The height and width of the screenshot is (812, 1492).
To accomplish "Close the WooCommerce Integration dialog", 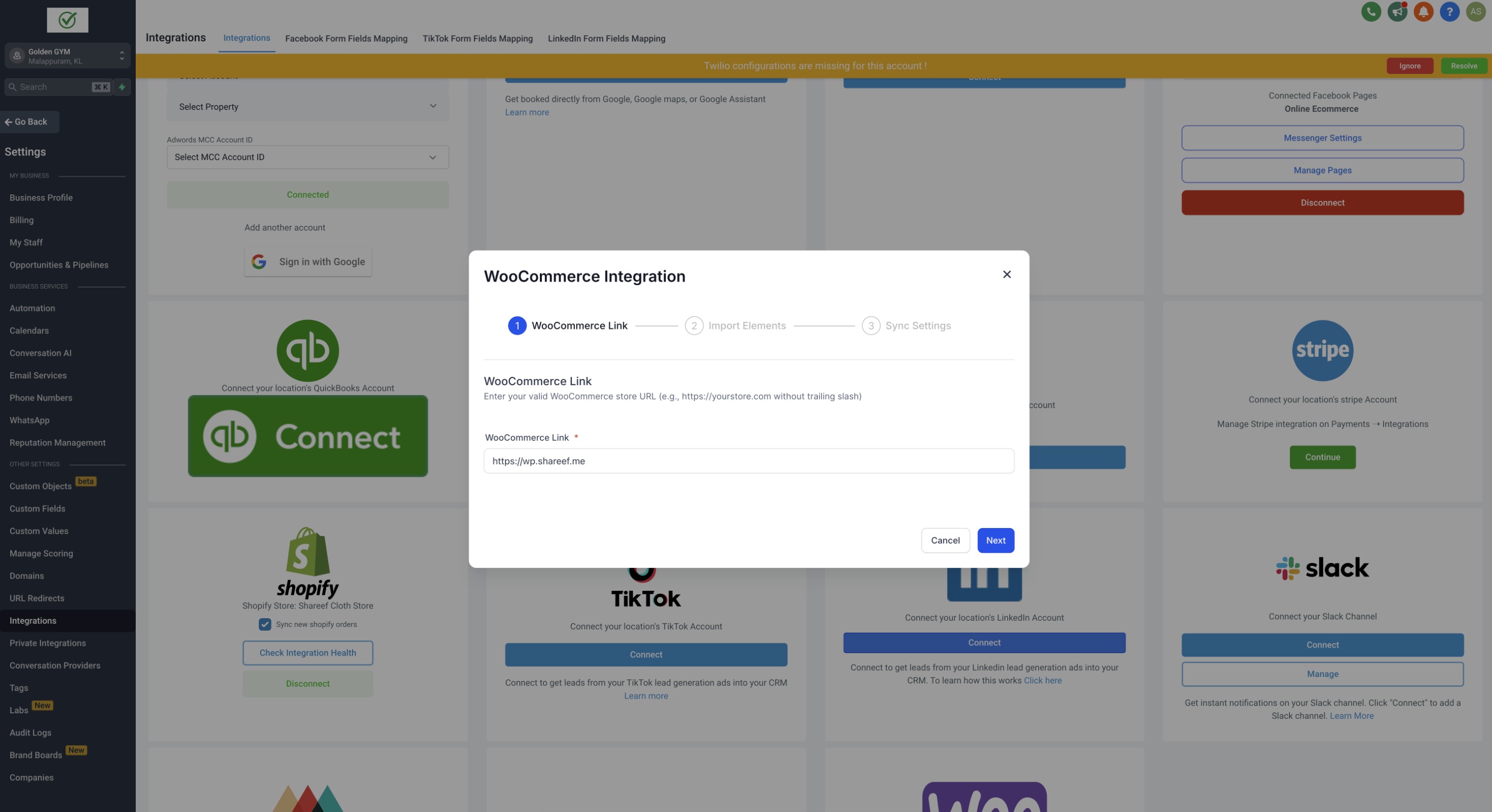I will [x=1007, y=274].
